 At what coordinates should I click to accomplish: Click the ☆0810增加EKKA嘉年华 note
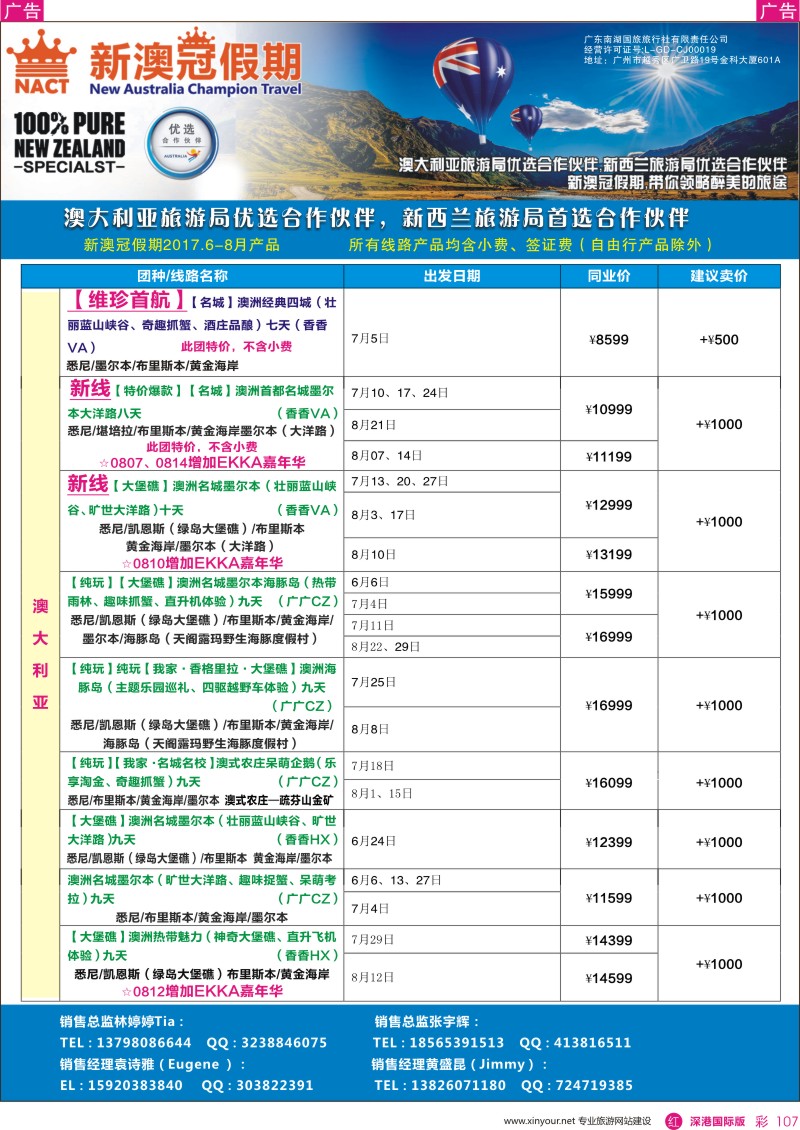pyautogui.click(x=202, y=564)
